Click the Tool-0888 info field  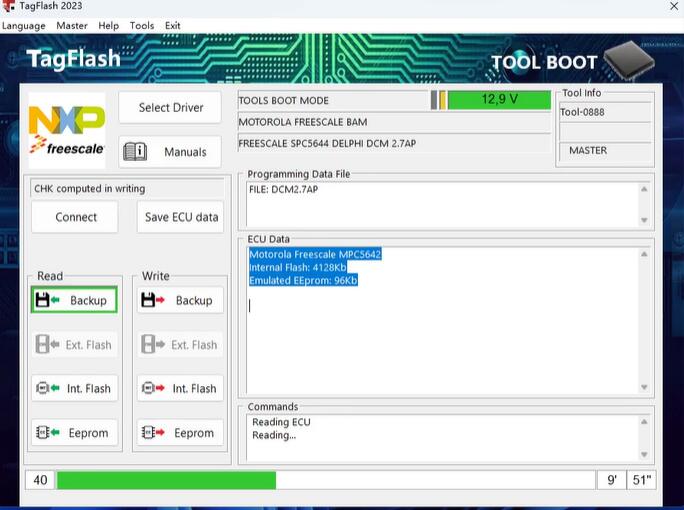pos(605,112)
